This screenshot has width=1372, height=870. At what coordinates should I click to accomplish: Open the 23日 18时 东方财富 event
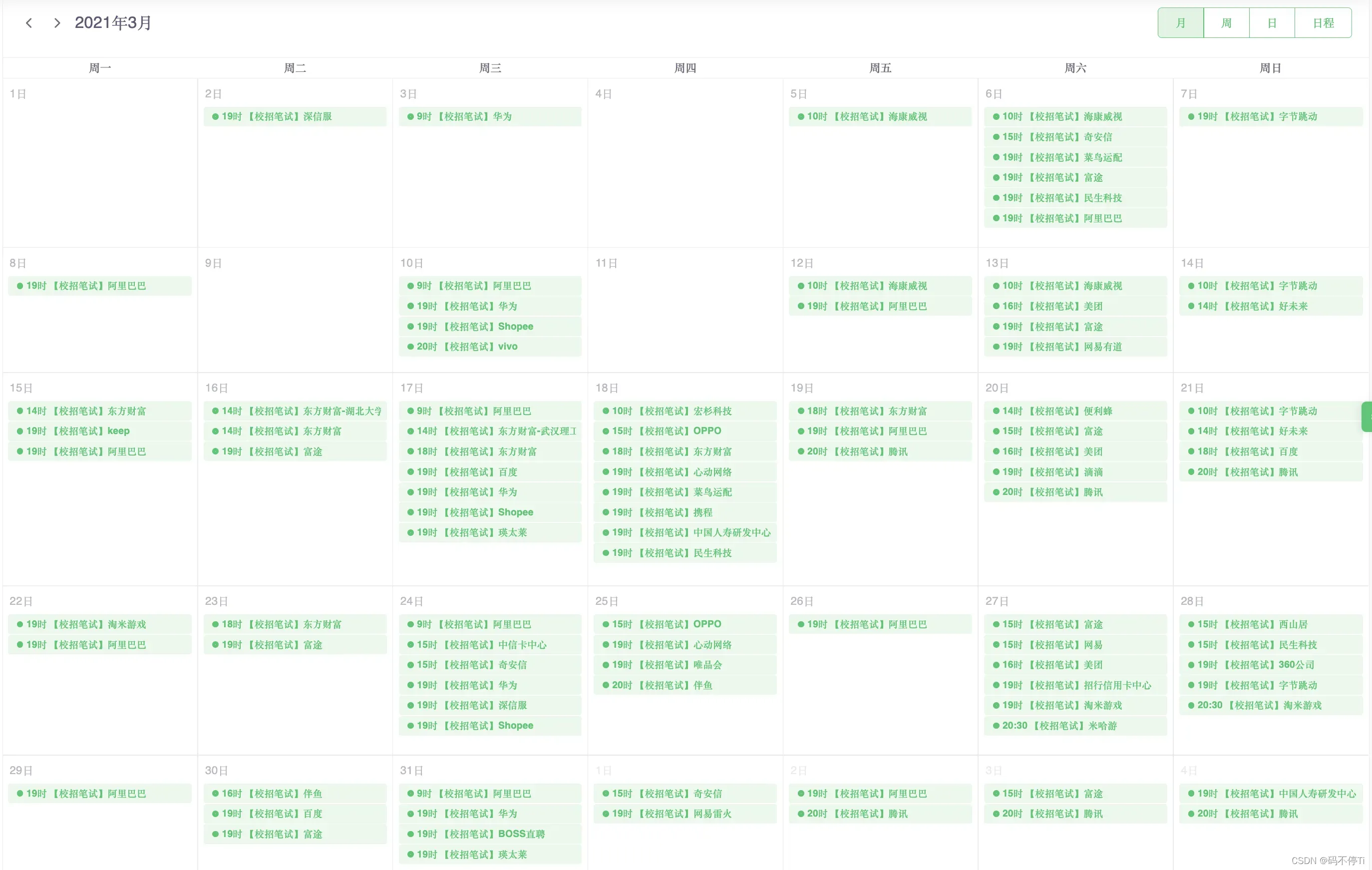[x=295, y=624]
